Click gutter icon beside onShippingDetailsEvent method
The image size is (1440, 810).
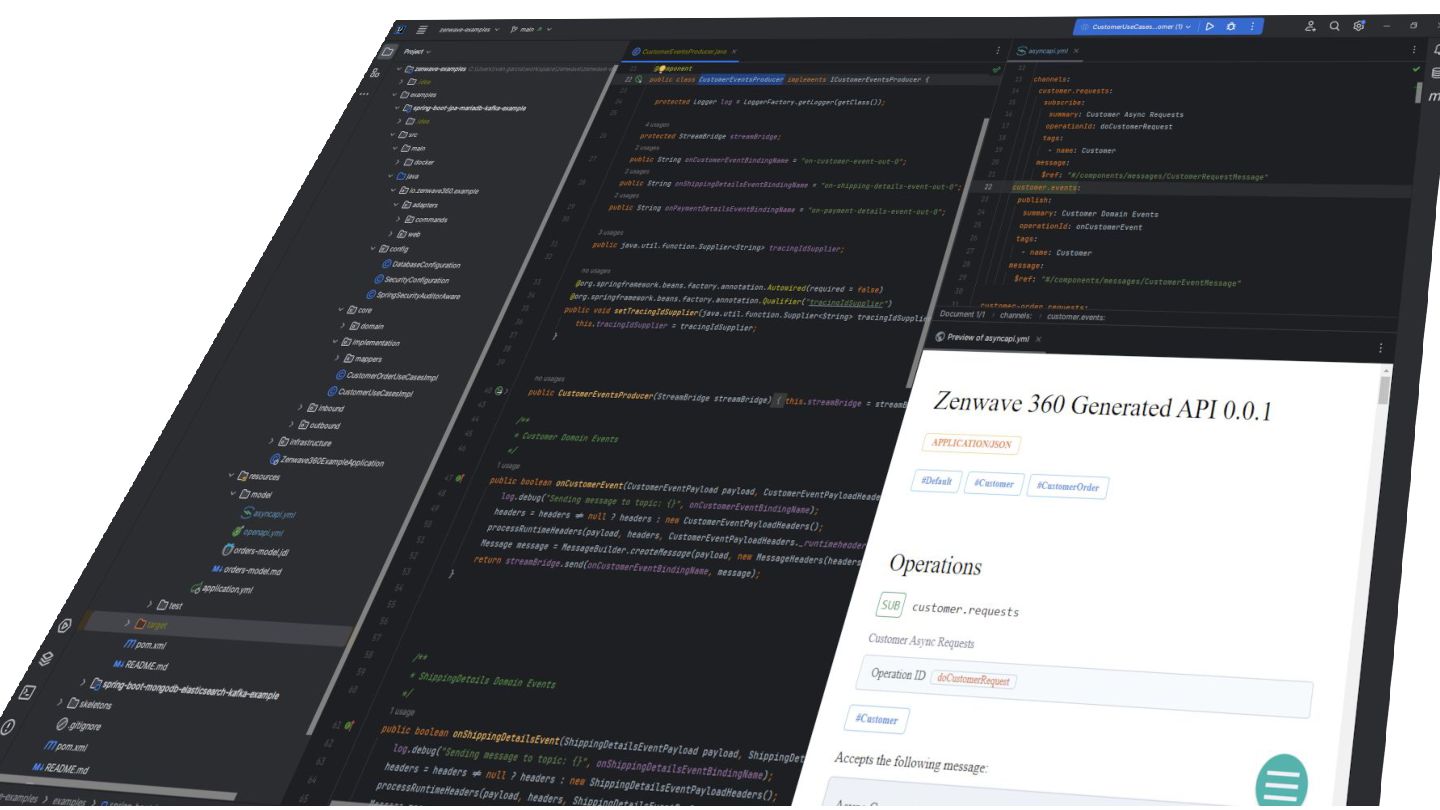tap(349, 725)
